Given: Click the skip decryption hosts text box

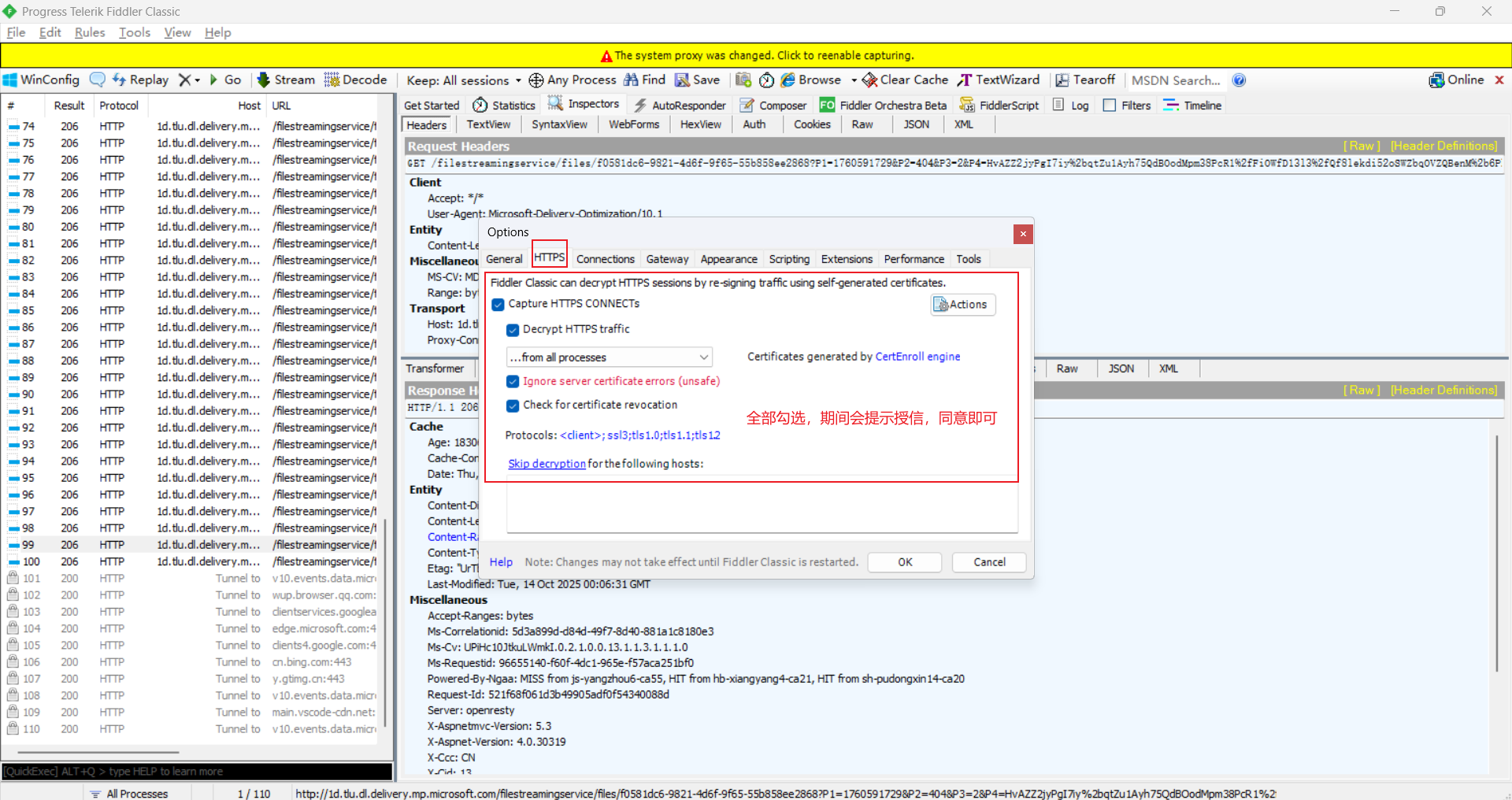Looking at the screenshot, I should click(x=762, y=509).
